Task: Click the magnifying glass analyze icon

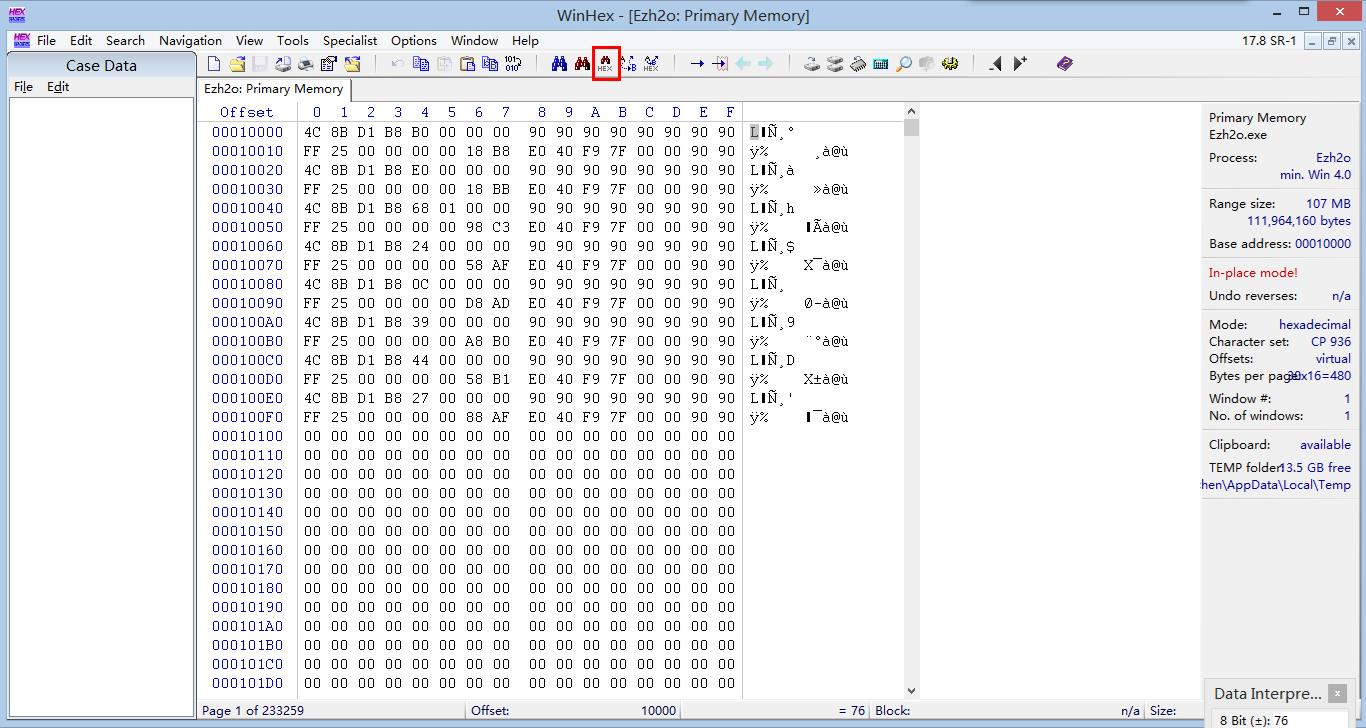Action: 904,64
